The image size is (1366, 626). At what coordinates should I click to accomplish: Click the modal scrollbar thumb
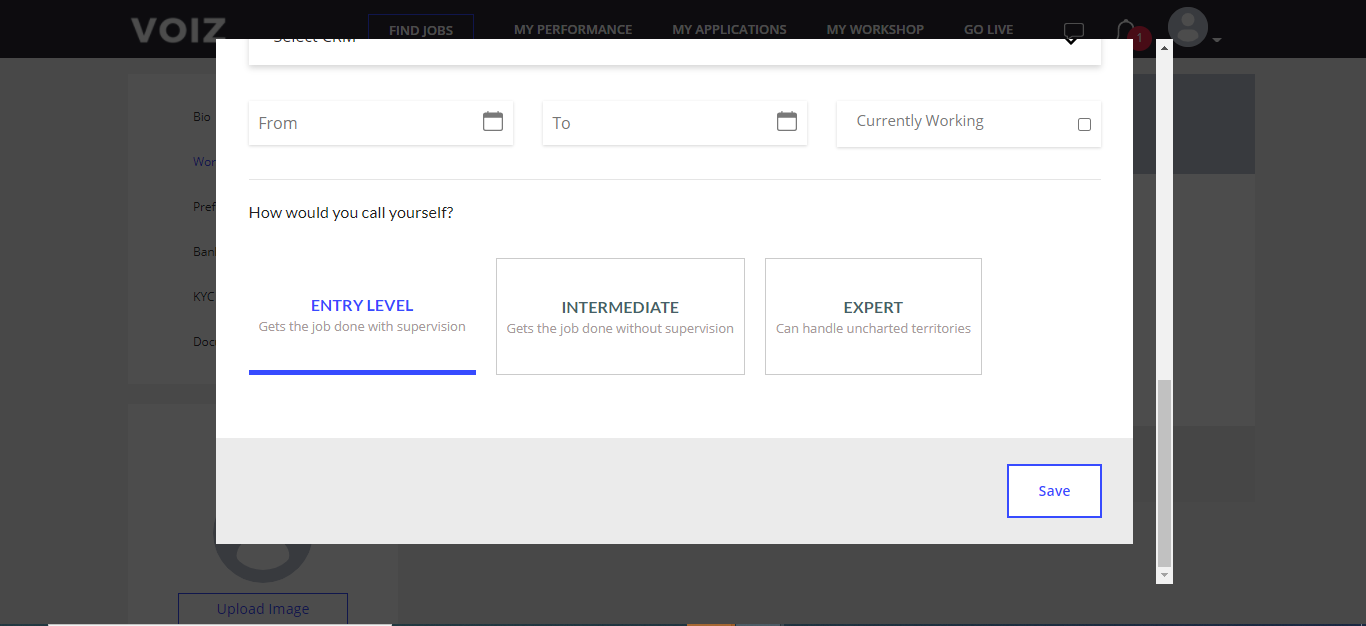point(1164,473)
